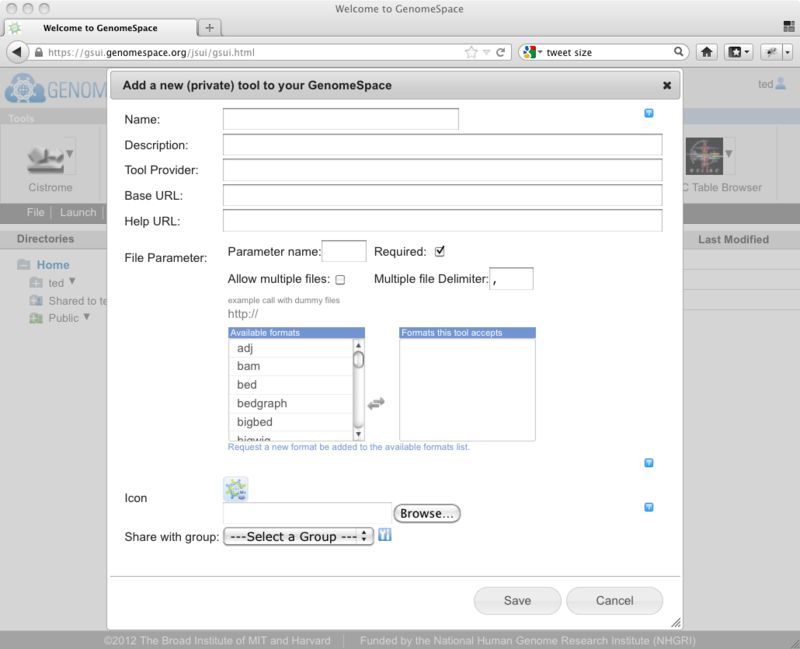Close the Add new tool dialog
Screen dimensions: 800x649
click(667, 85)
